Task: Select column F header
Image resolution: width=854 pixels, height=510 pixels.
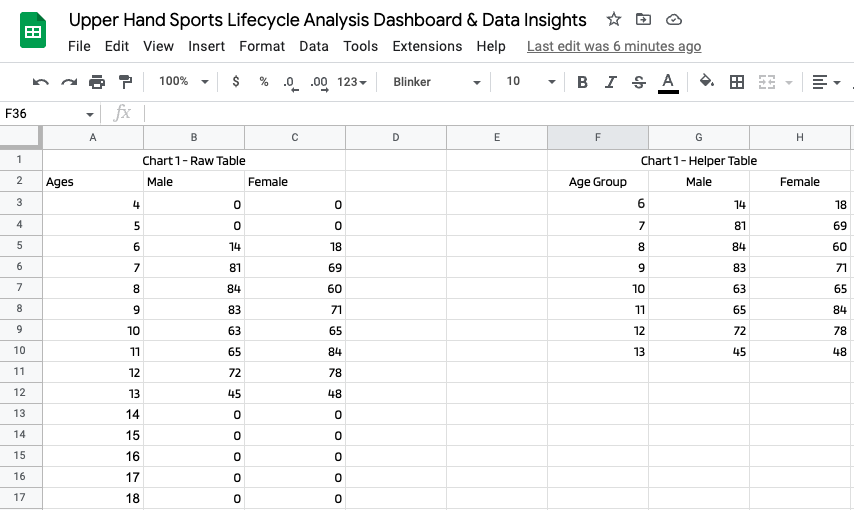Action: [598, 137]
